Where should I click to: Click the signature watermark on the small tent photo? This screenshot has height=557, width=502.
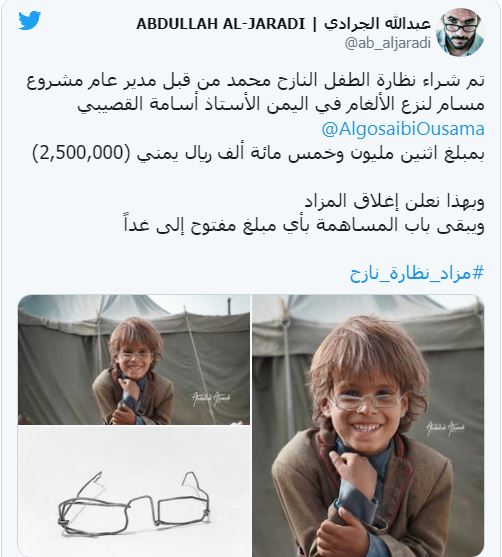(211, 398)
